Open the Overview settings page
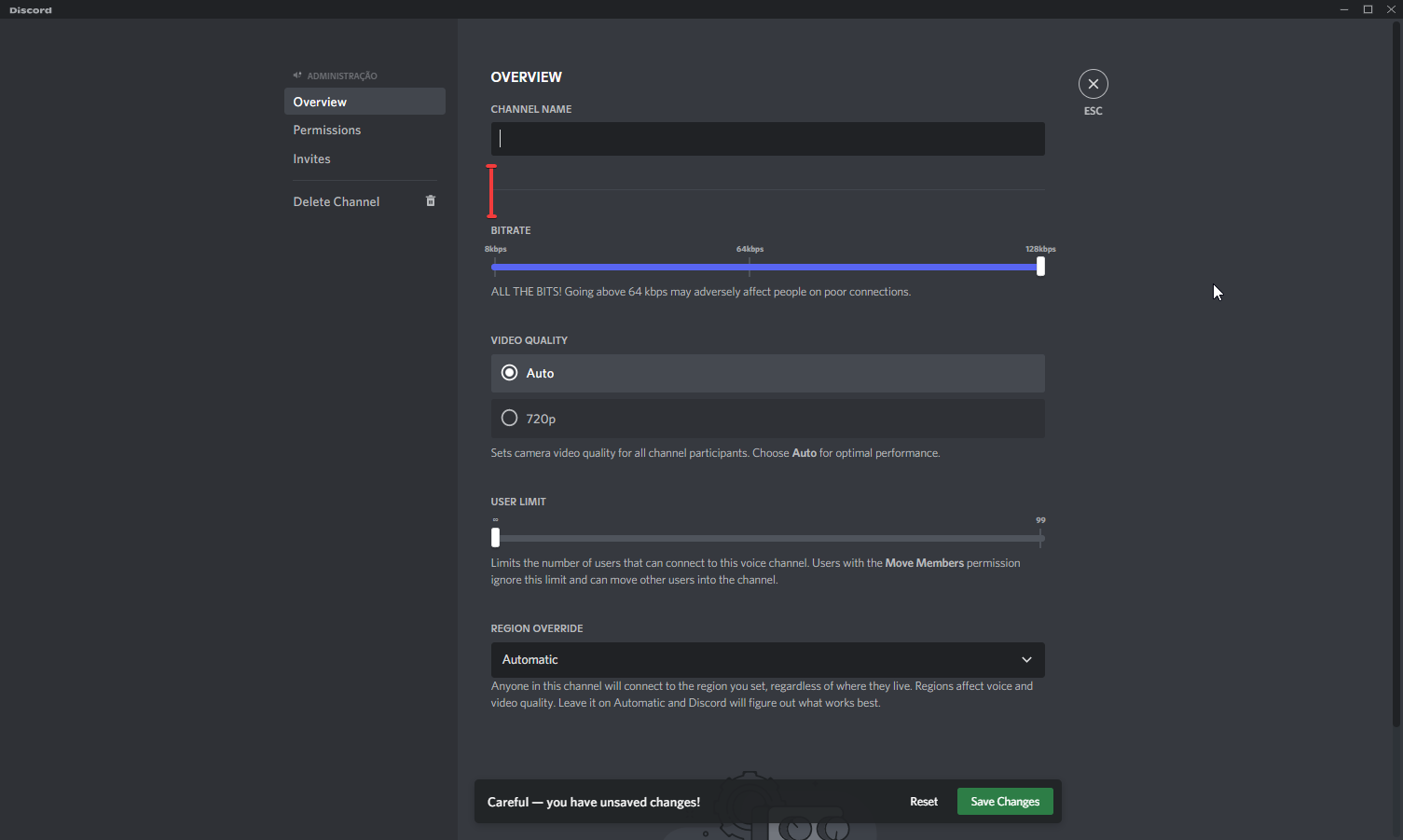 tap(320, 102)
